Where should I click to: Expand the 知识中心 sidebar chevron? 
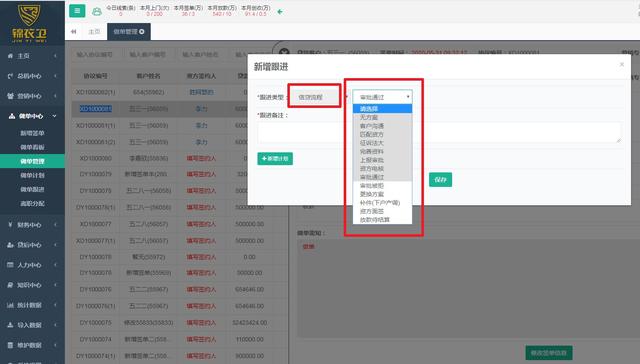[55, 285]
